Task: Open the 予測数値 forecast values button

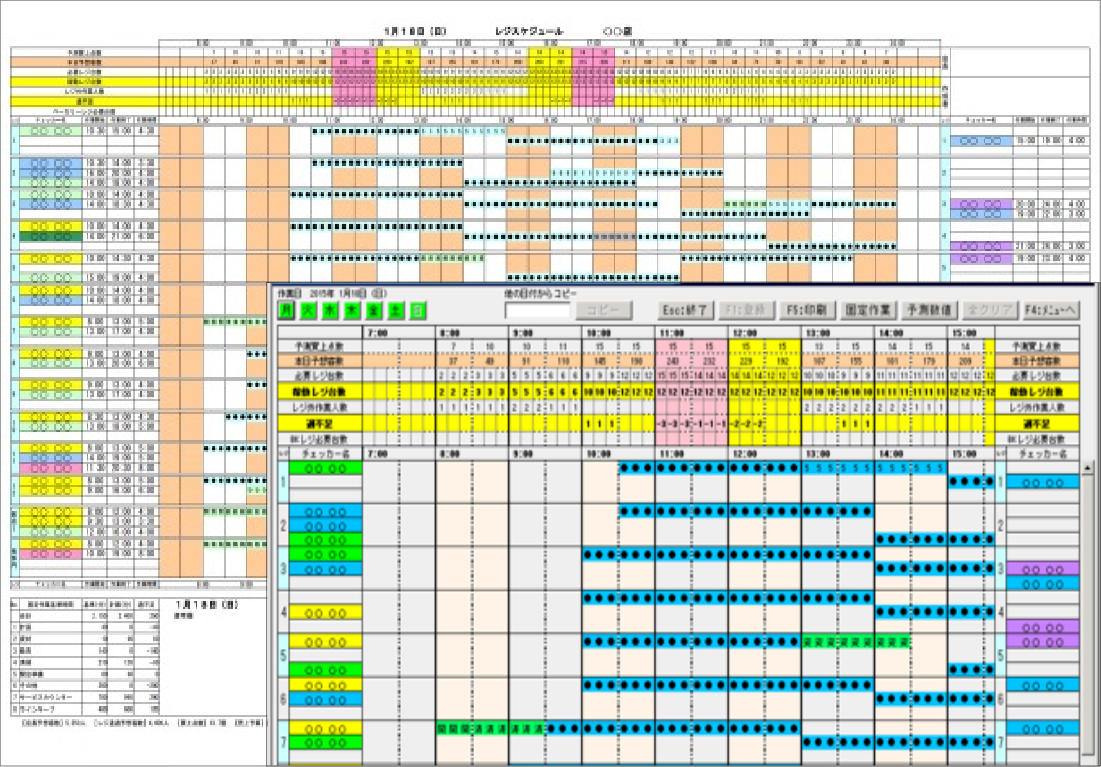Action: click(x=928, y=310)
